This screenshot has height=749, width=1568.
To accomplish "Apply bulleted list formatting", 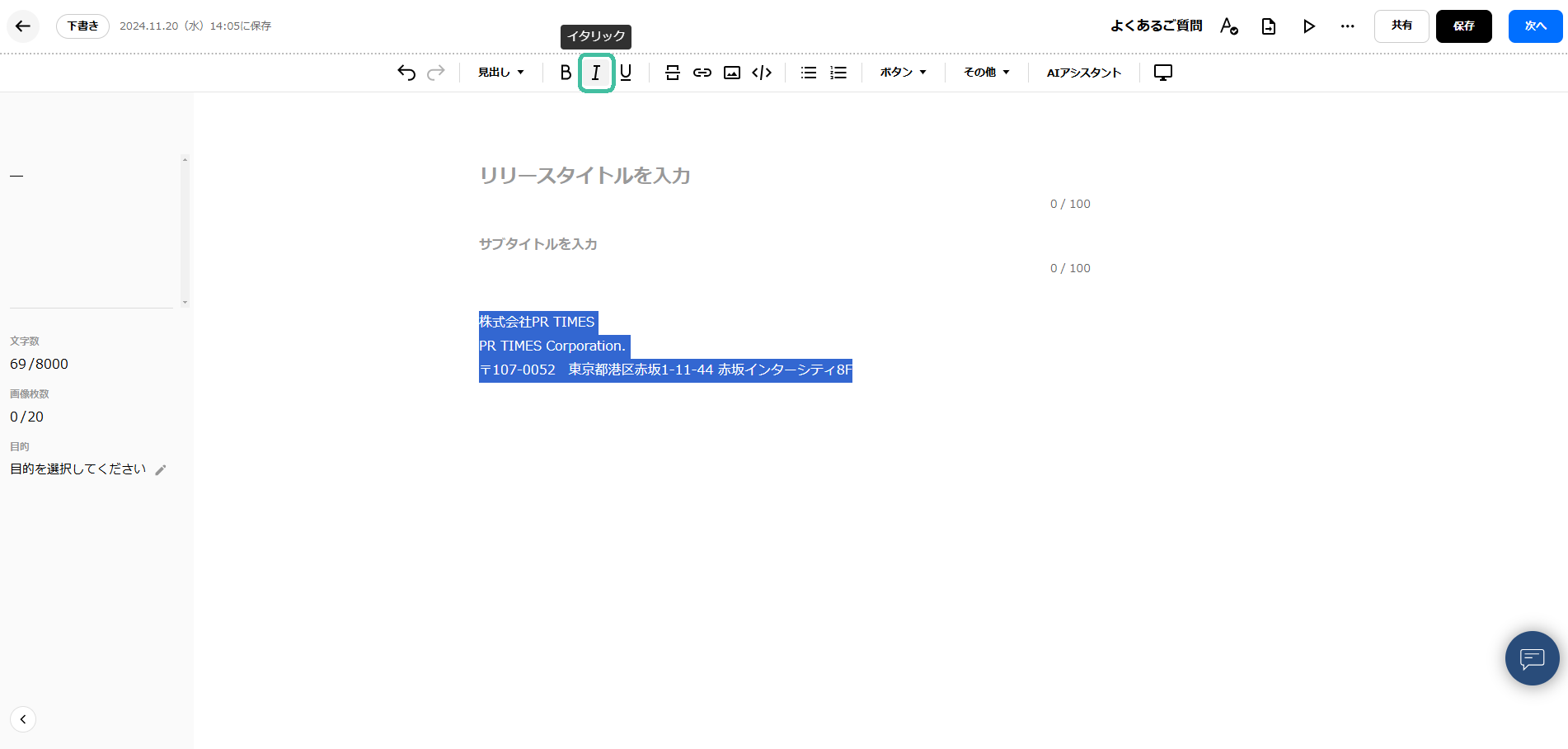I will point(809,73).
